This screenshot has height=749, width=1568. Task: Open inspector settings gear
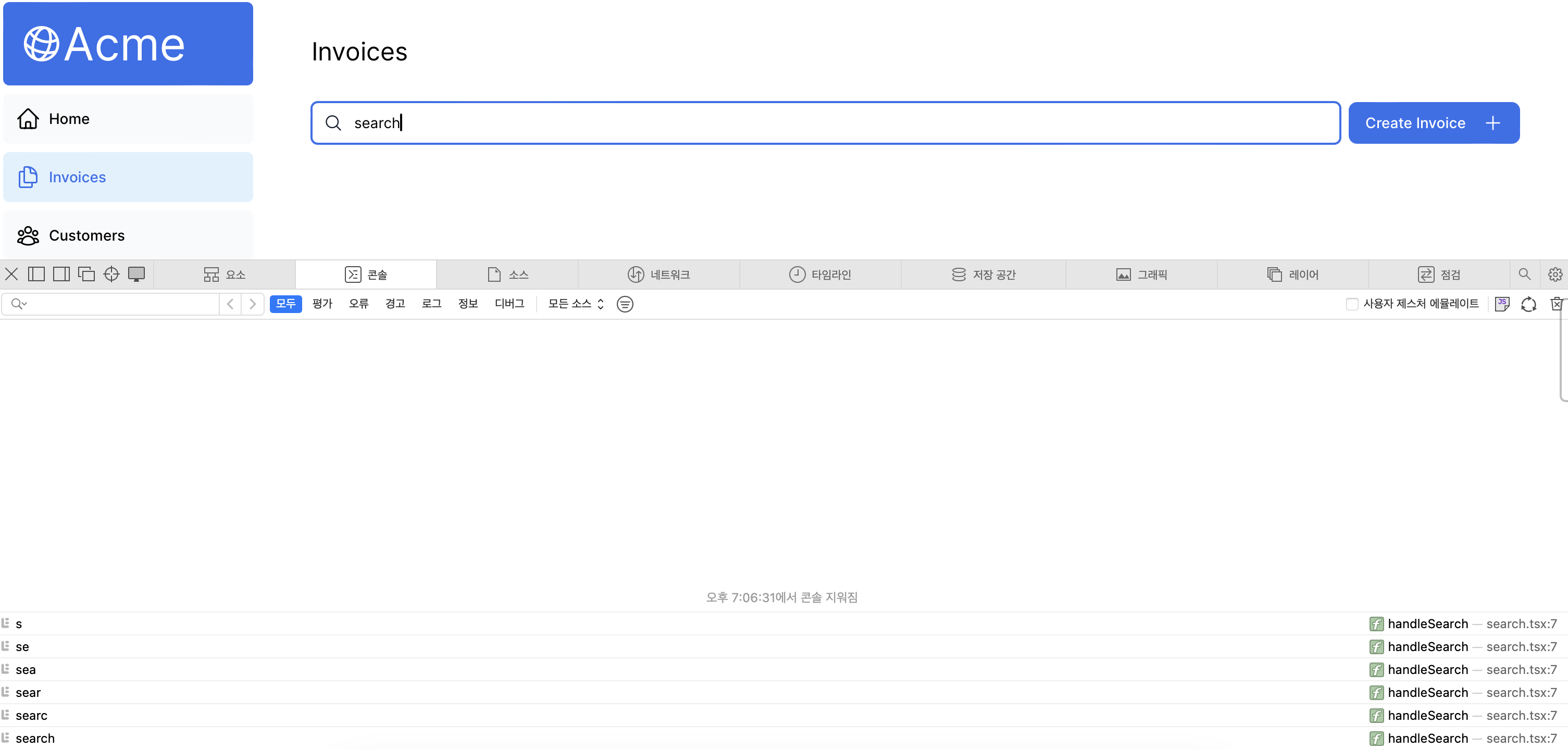1554,274
